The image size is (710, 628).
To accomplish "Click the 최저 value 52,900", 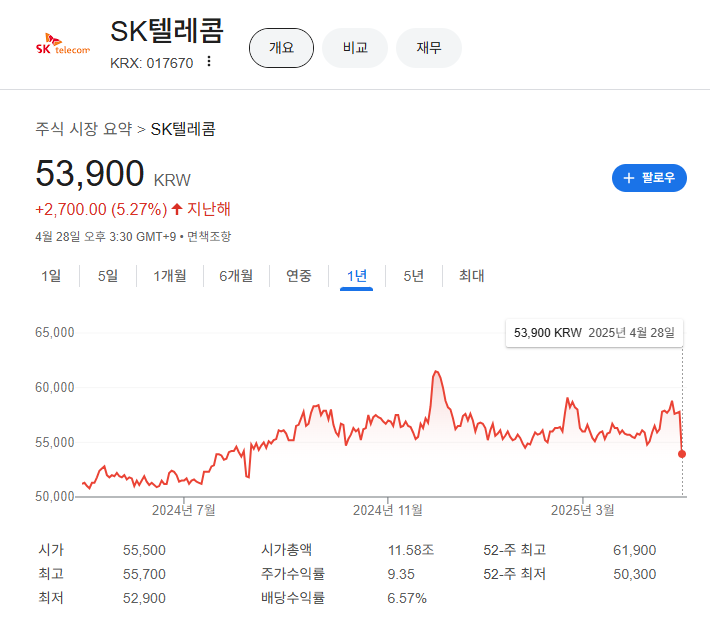I will [144, 598].
